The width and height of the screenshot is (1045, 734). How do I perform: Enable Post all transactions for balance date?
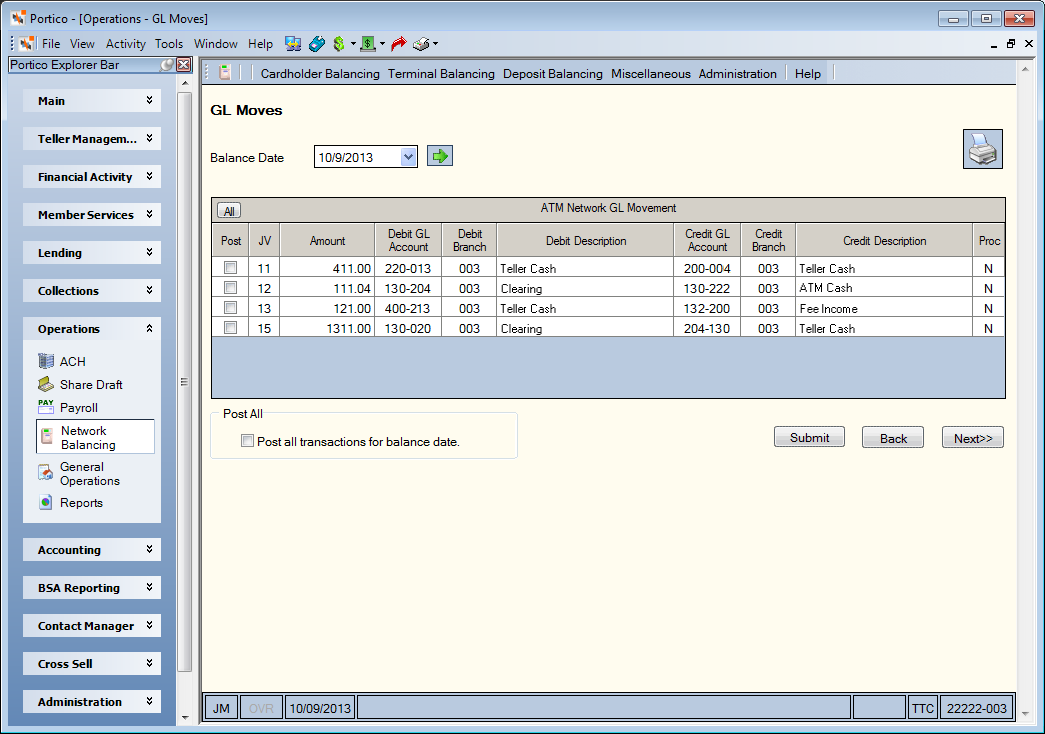click(x=247, y=441)
